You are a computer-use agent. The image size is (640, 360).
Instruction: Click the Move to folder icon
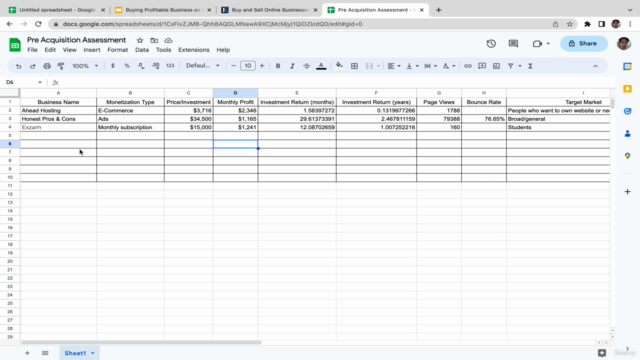[x=154, y=40]
